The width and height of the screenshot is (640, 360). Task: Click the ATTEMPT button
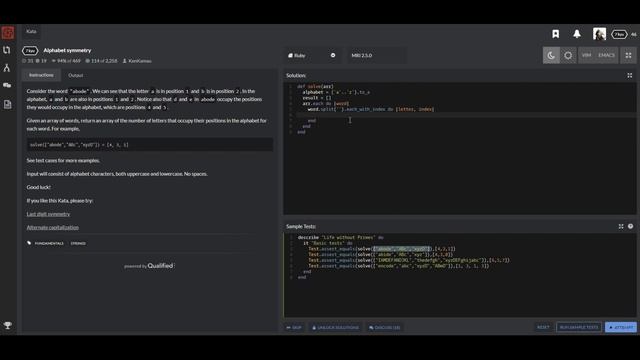point(621,327)
